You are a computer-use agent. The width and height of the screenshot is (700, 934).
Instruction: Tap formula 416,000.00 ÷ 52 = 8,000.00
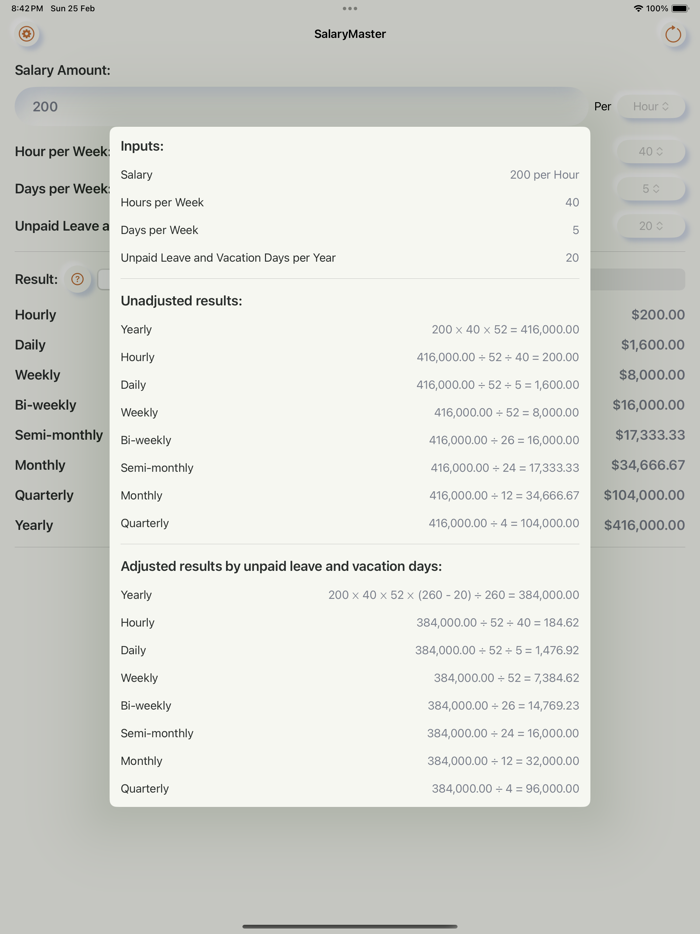(506, 412)
